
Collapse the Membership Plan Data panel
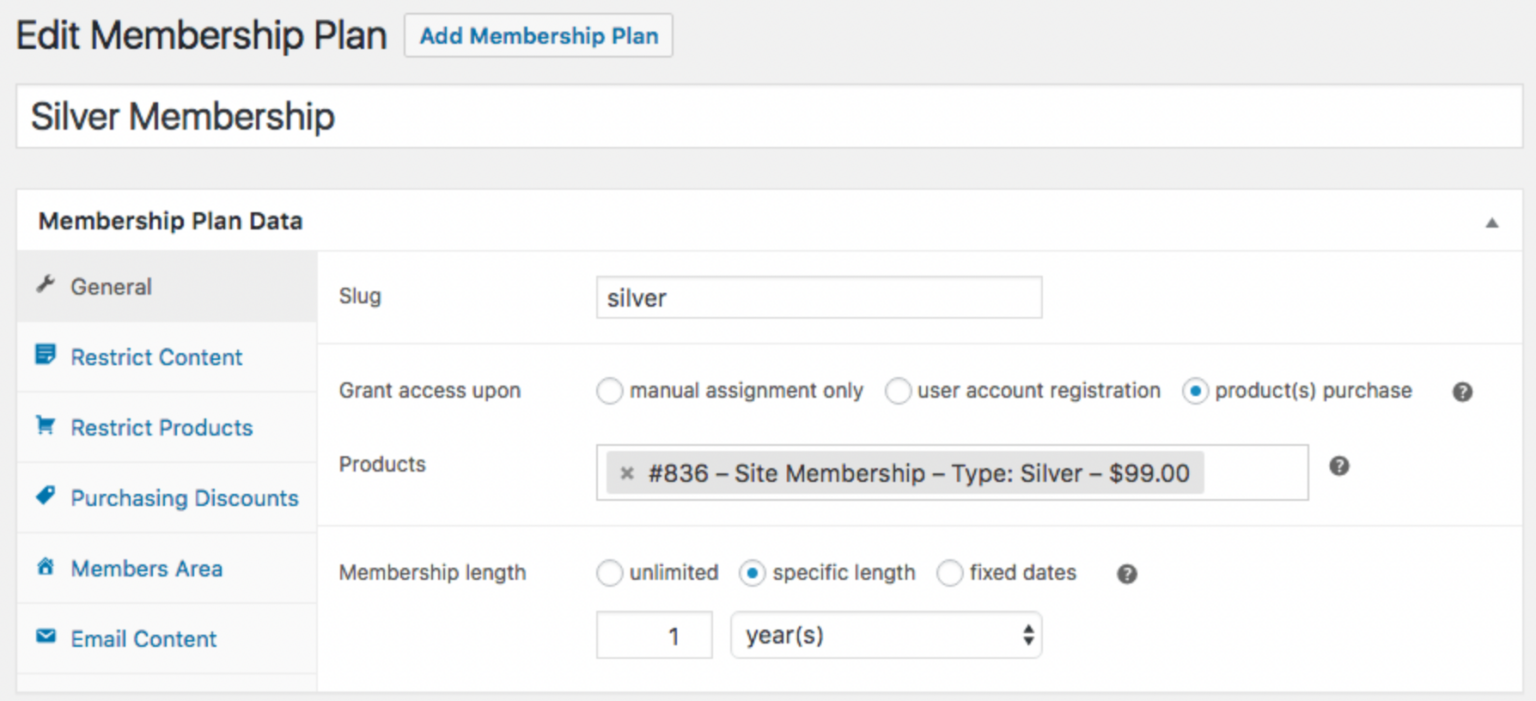[1492, 221]
